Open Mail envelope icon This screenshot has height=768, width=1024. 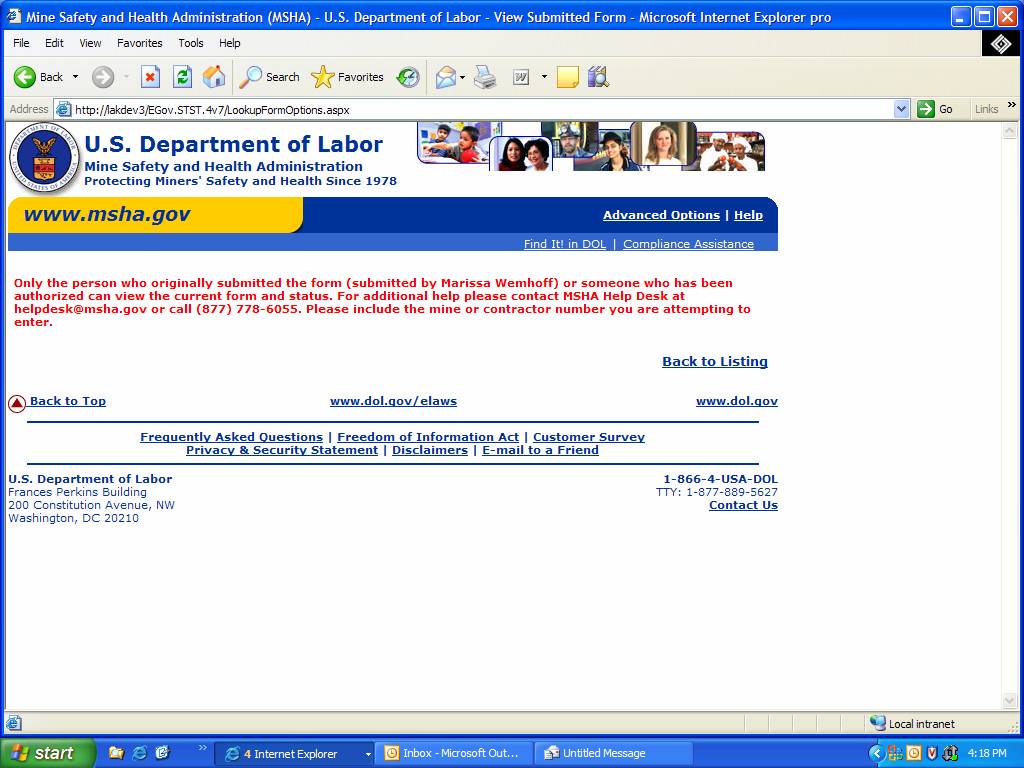click(445, 77)
